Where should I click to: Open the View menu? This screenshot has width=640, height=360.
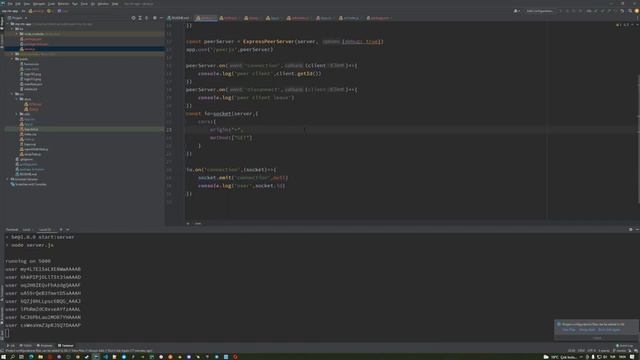coord(27,4)
